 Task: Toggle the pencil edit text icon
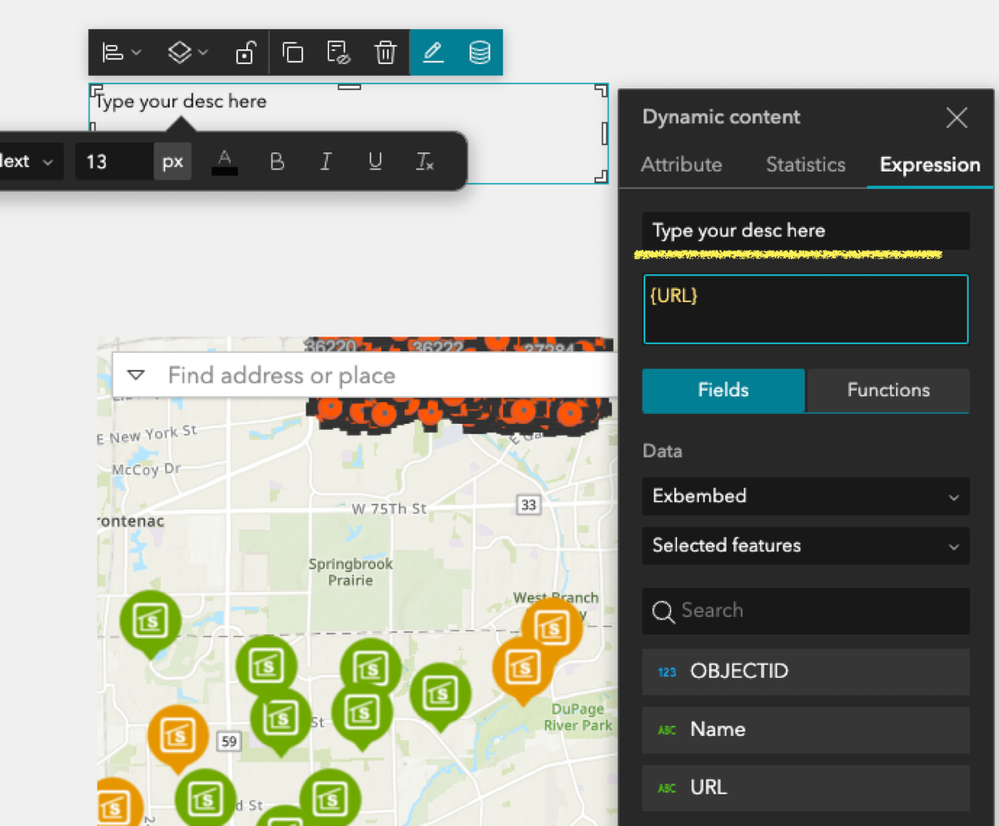pyautogui.click(x=433, y=52)
